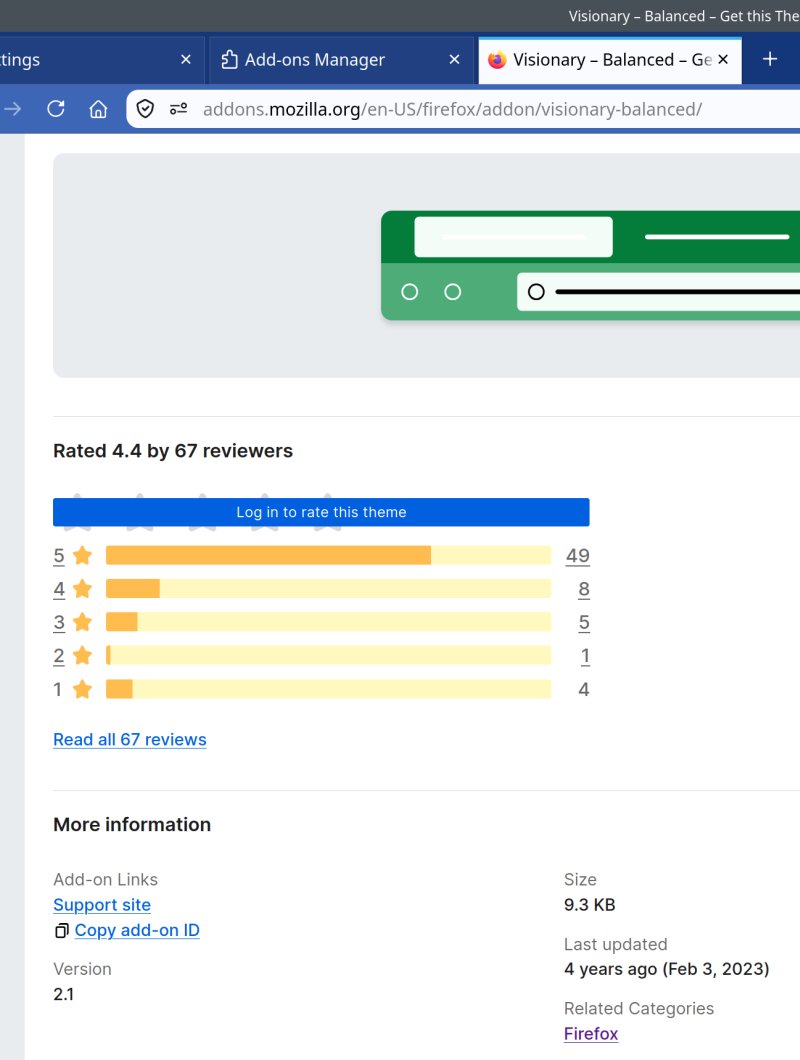
Task: Click the star icon in 1-star row
Action: 83,690
